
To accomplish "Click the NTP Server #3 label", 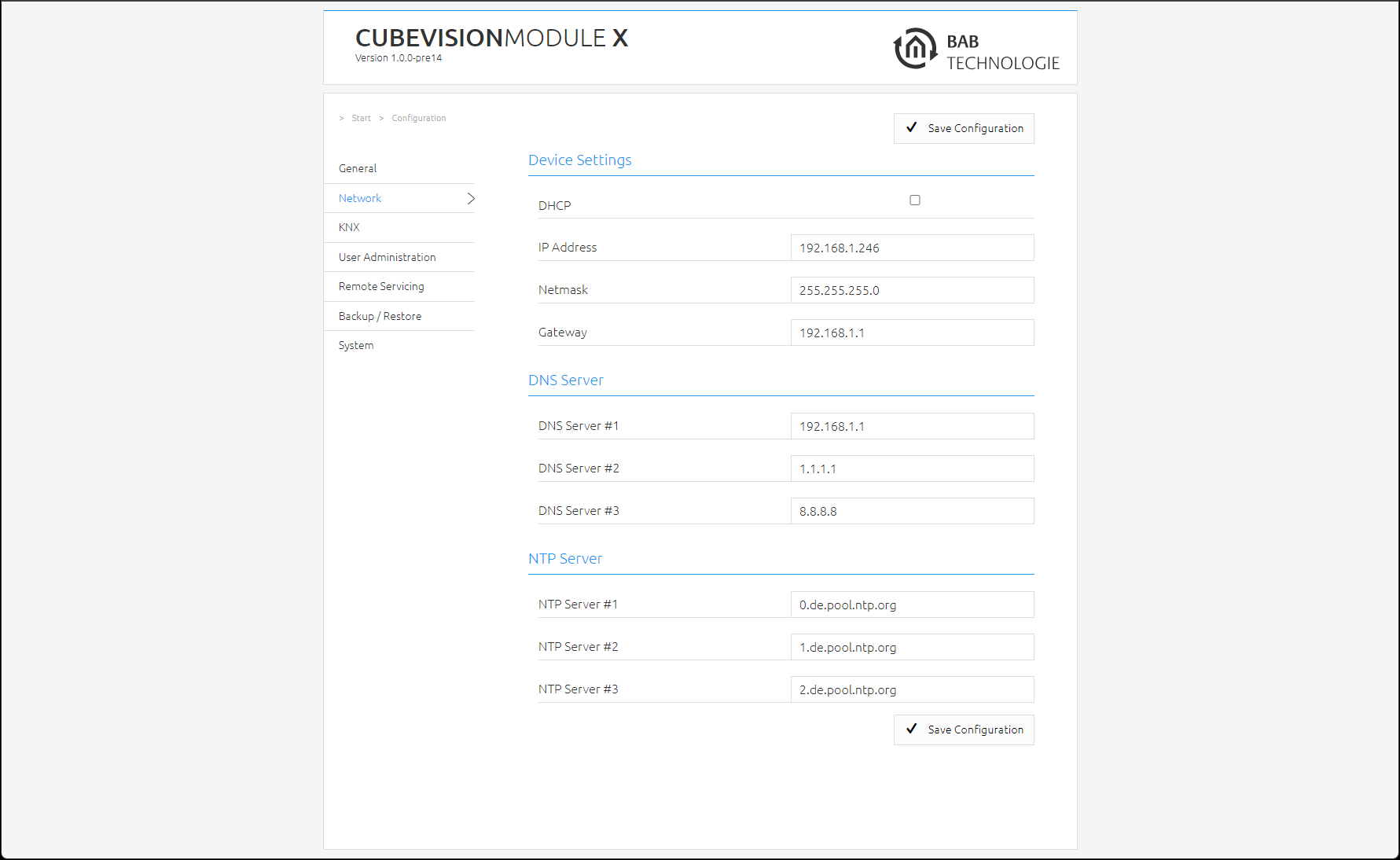I will [x=579, y=689].
